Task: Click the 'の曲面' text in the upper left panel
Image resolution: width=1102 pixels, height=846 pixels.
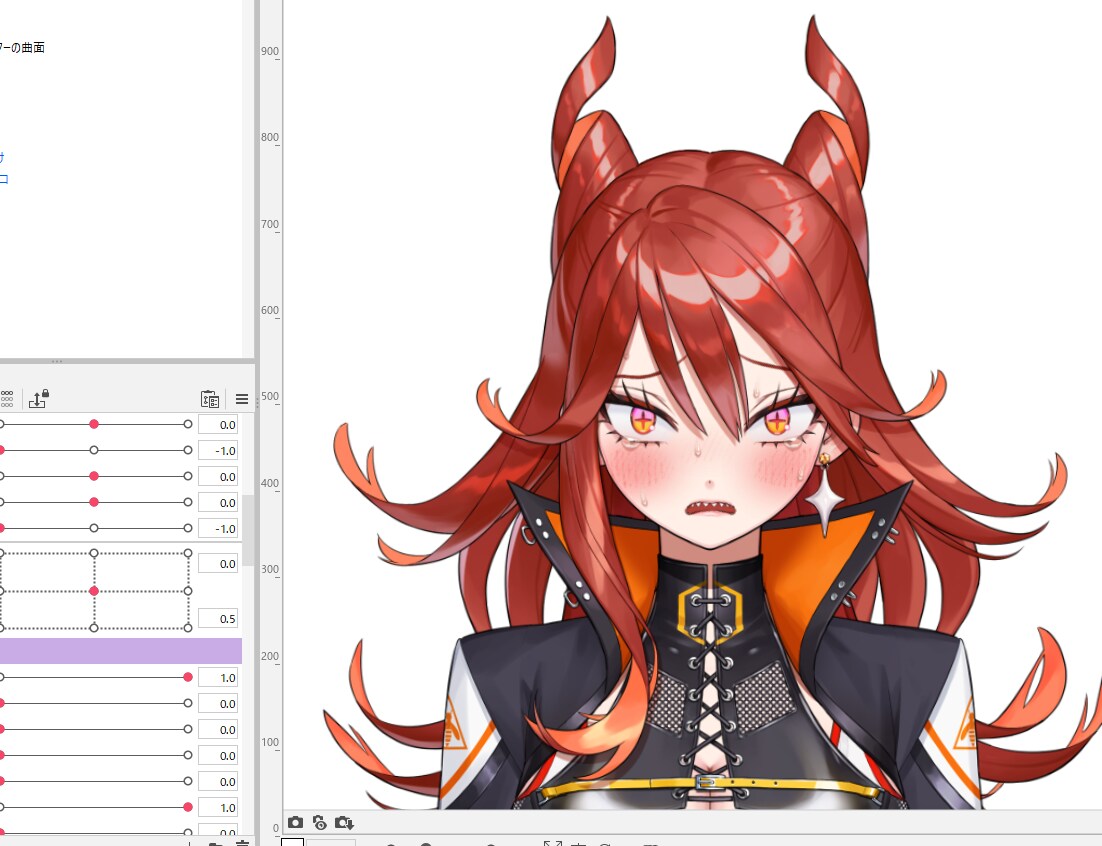Action: coord(28,47)
